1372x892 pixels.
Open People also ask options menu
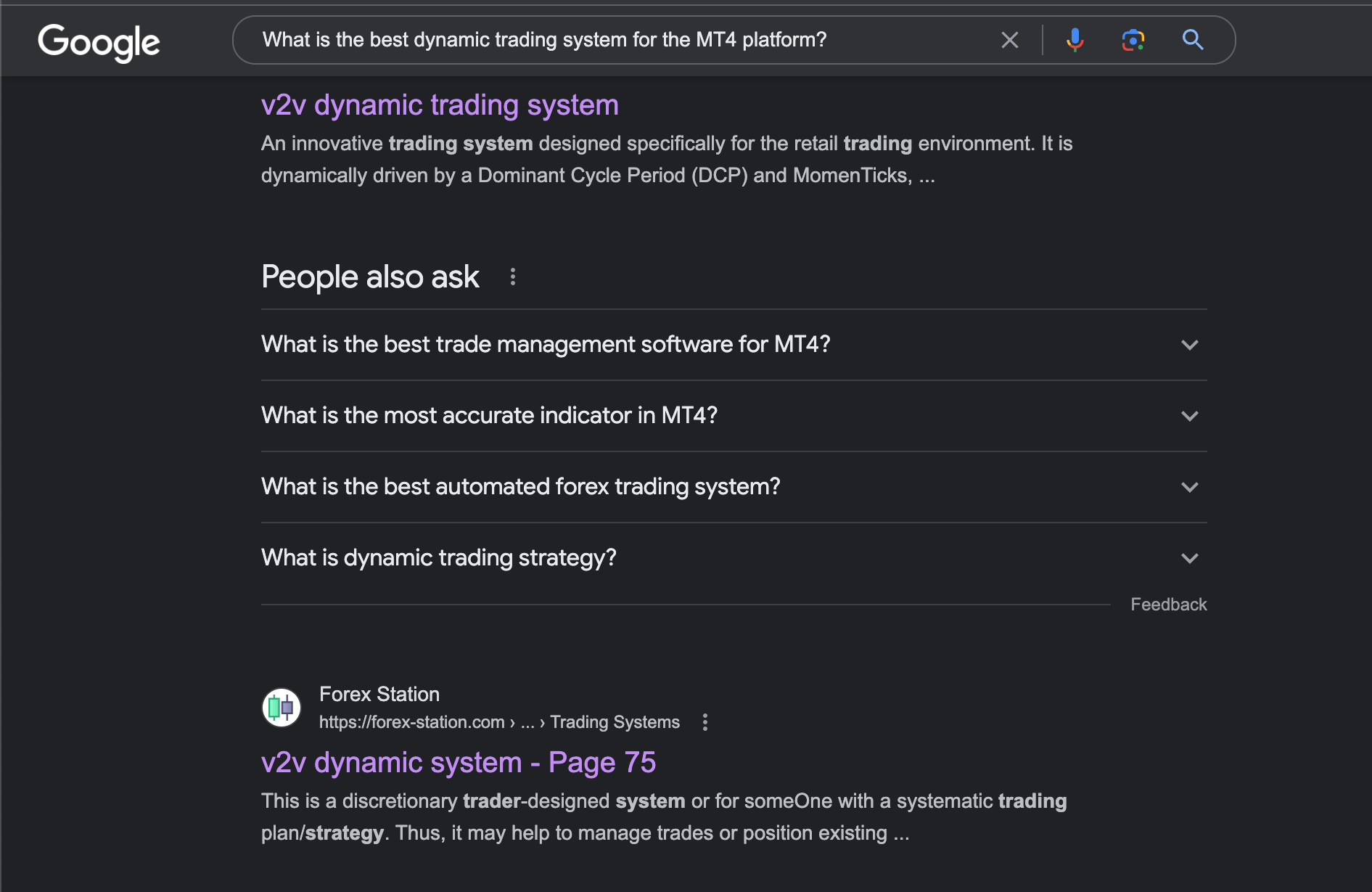513,277
